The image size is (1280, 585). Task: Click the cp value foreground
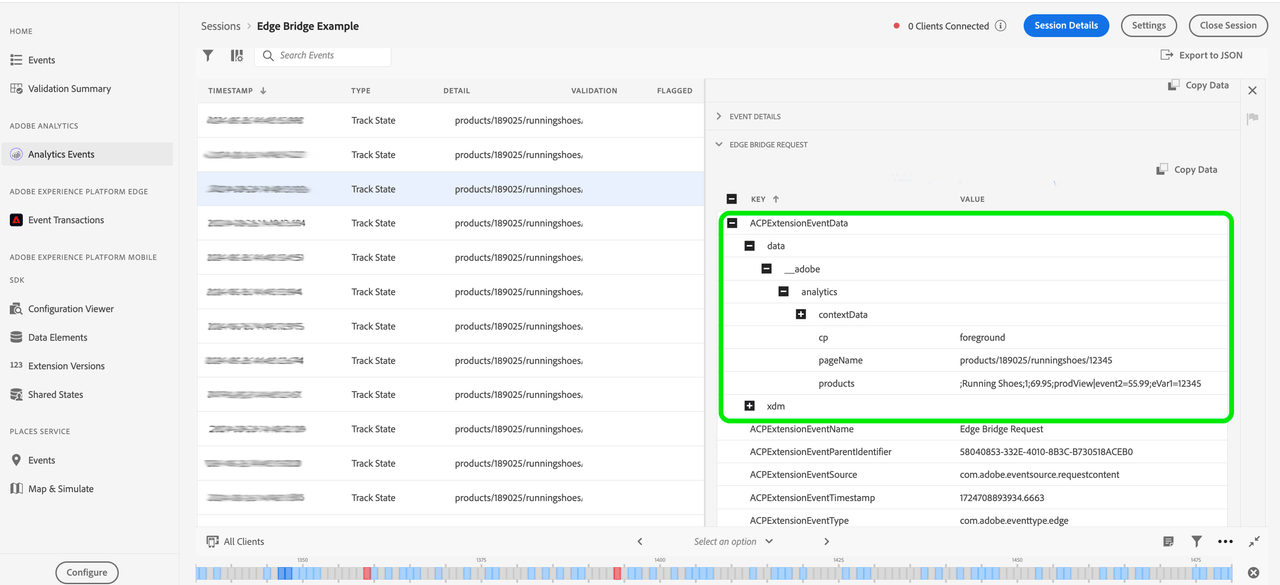(983, 338)
